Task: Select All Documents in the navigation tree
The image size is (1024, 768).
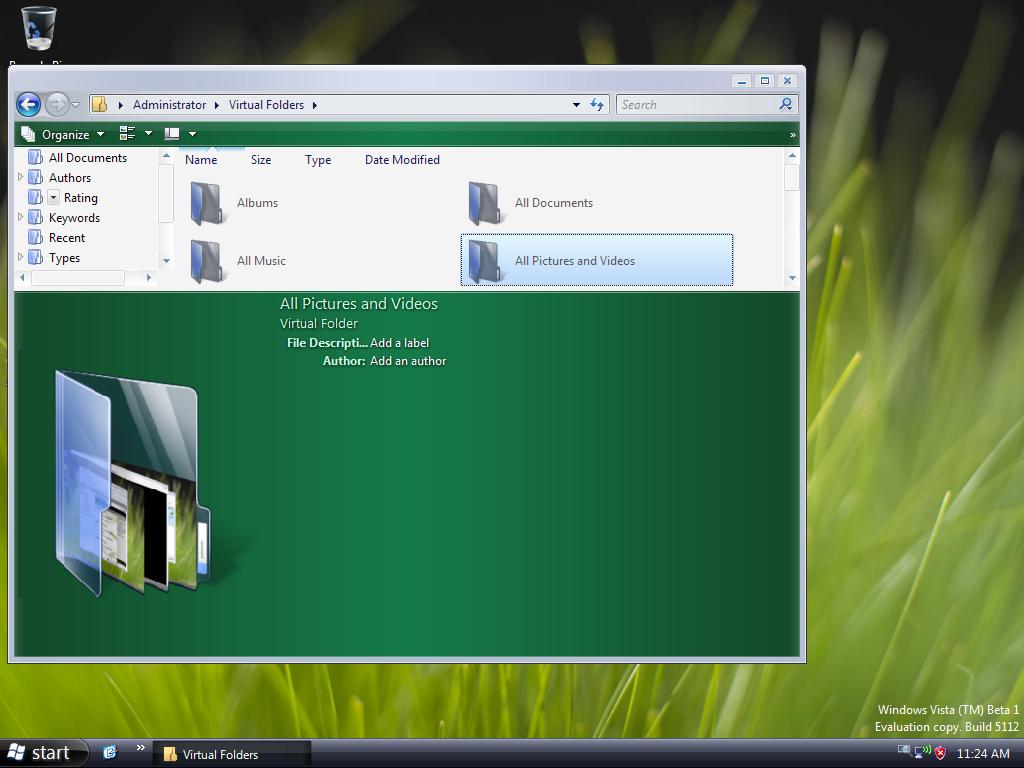Action: click(x=88, y=158)
